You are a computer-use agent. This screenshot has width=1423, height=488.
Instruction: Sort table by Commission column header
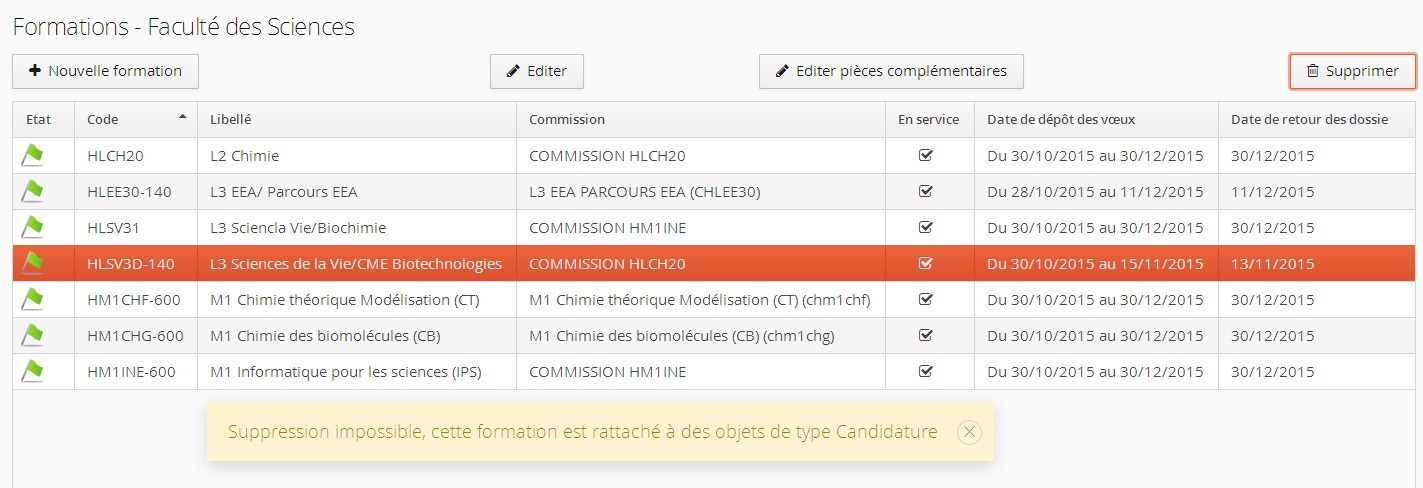pos(566,119)
